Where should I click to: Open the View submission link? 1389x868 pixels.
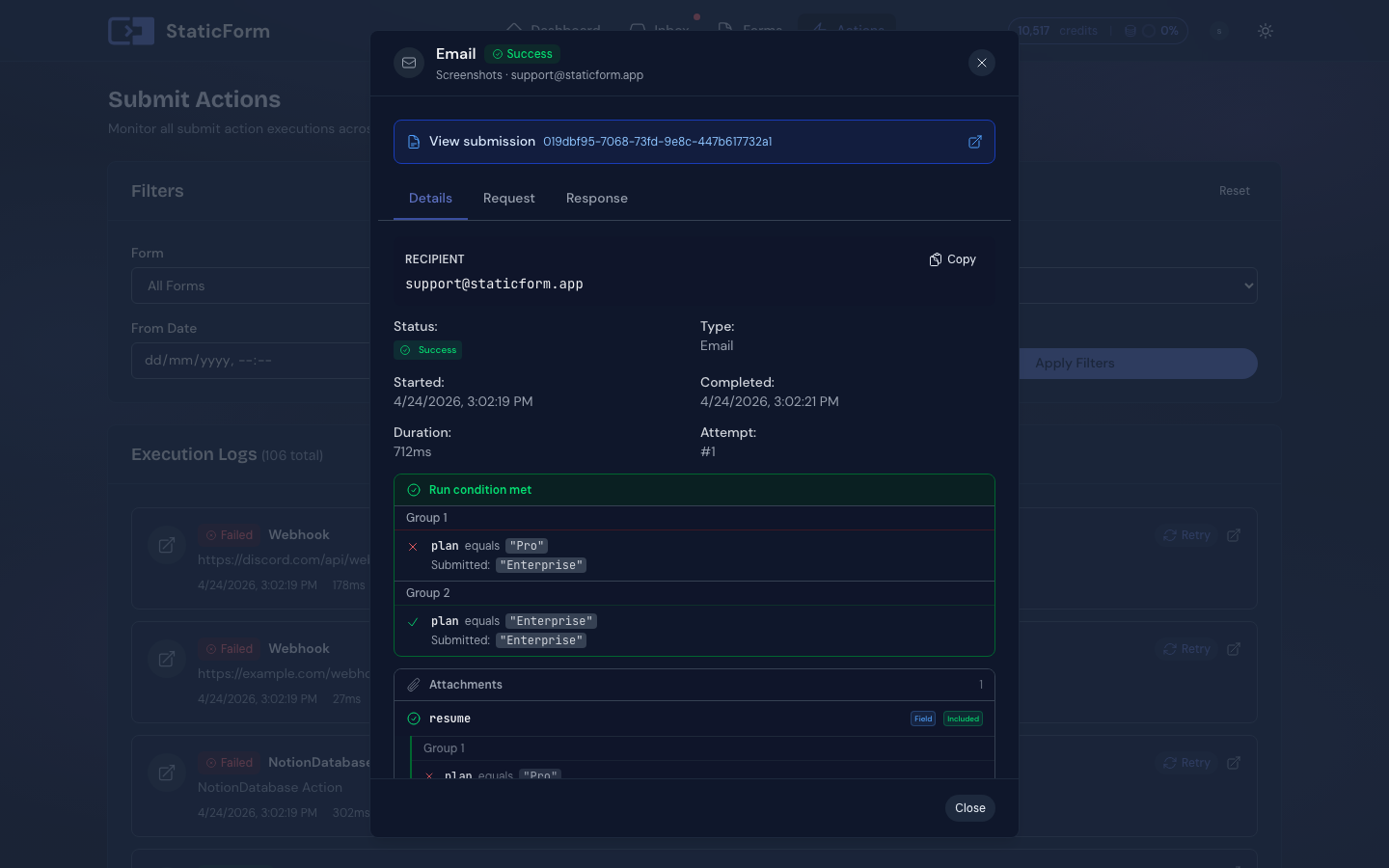[694, 142]
